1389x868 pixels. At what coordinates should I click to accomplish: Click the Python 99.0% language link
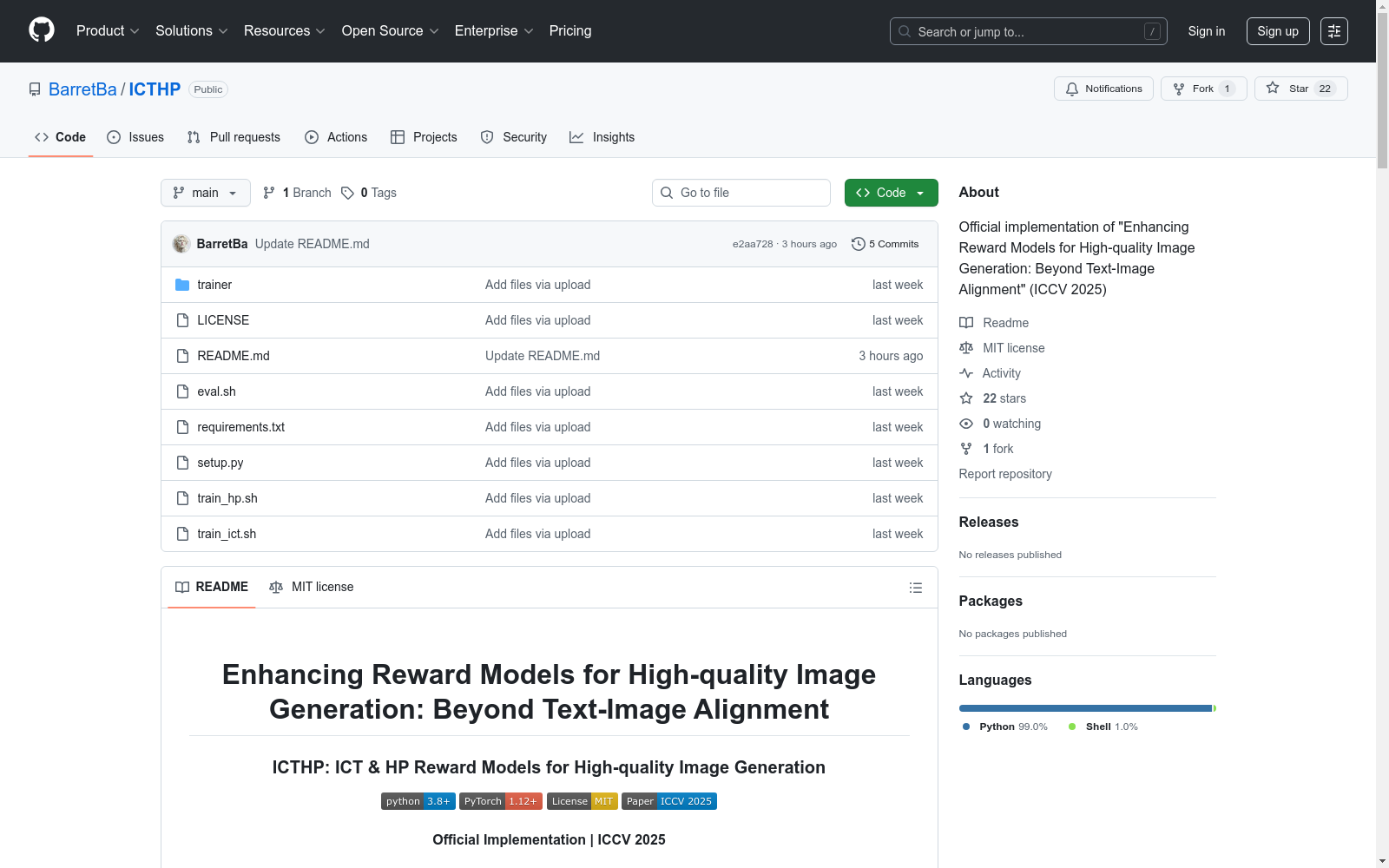pos(1005,727)
